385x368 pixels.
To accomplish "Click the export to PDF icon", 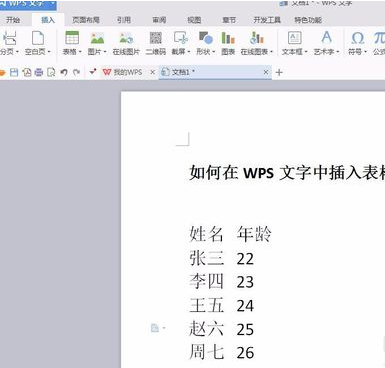I will click(x=27, y=72).
